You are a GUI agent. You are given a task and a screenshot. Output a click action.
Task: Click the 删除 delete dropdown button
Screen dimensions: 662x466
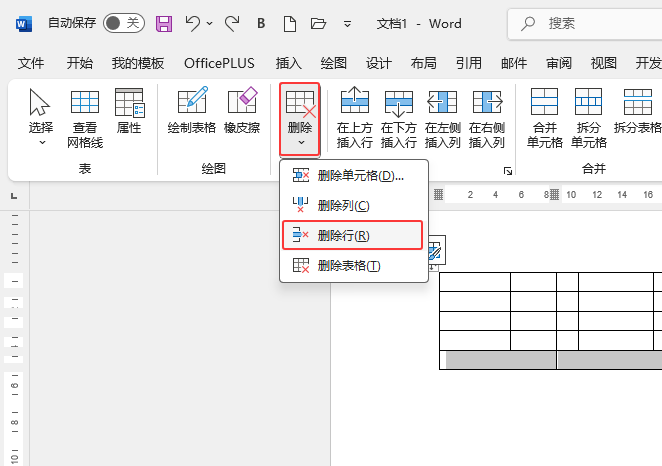300,119
